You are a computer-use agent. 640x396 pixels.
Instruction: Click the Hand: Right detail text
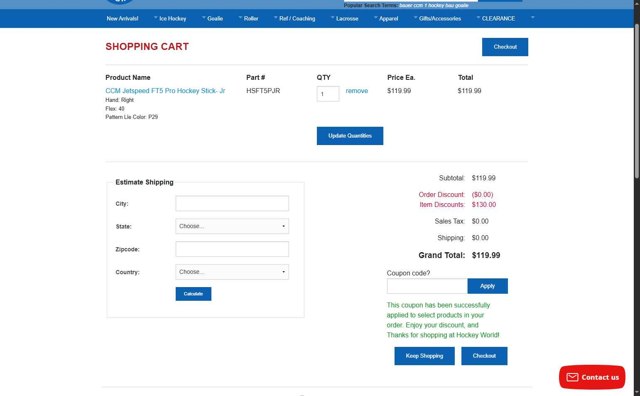point(120,100)
